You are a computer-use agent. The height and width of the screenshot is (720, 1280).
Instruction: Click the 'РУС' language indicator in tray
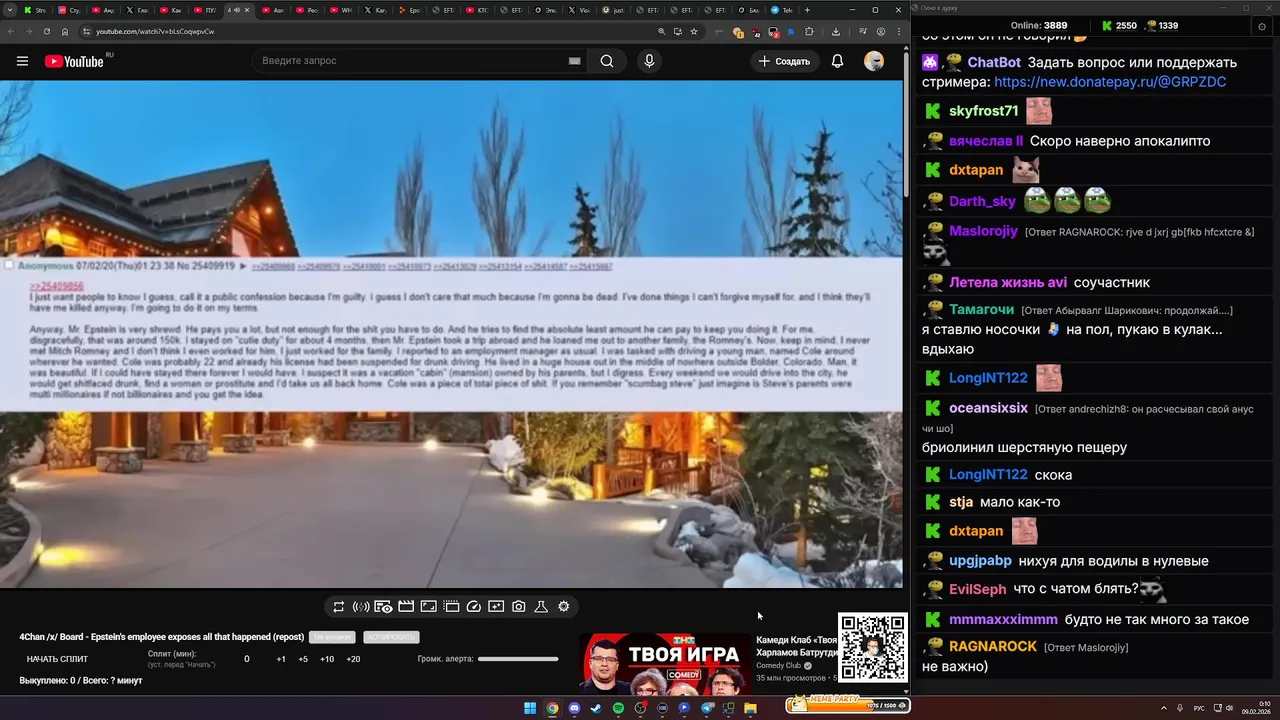1199,708
